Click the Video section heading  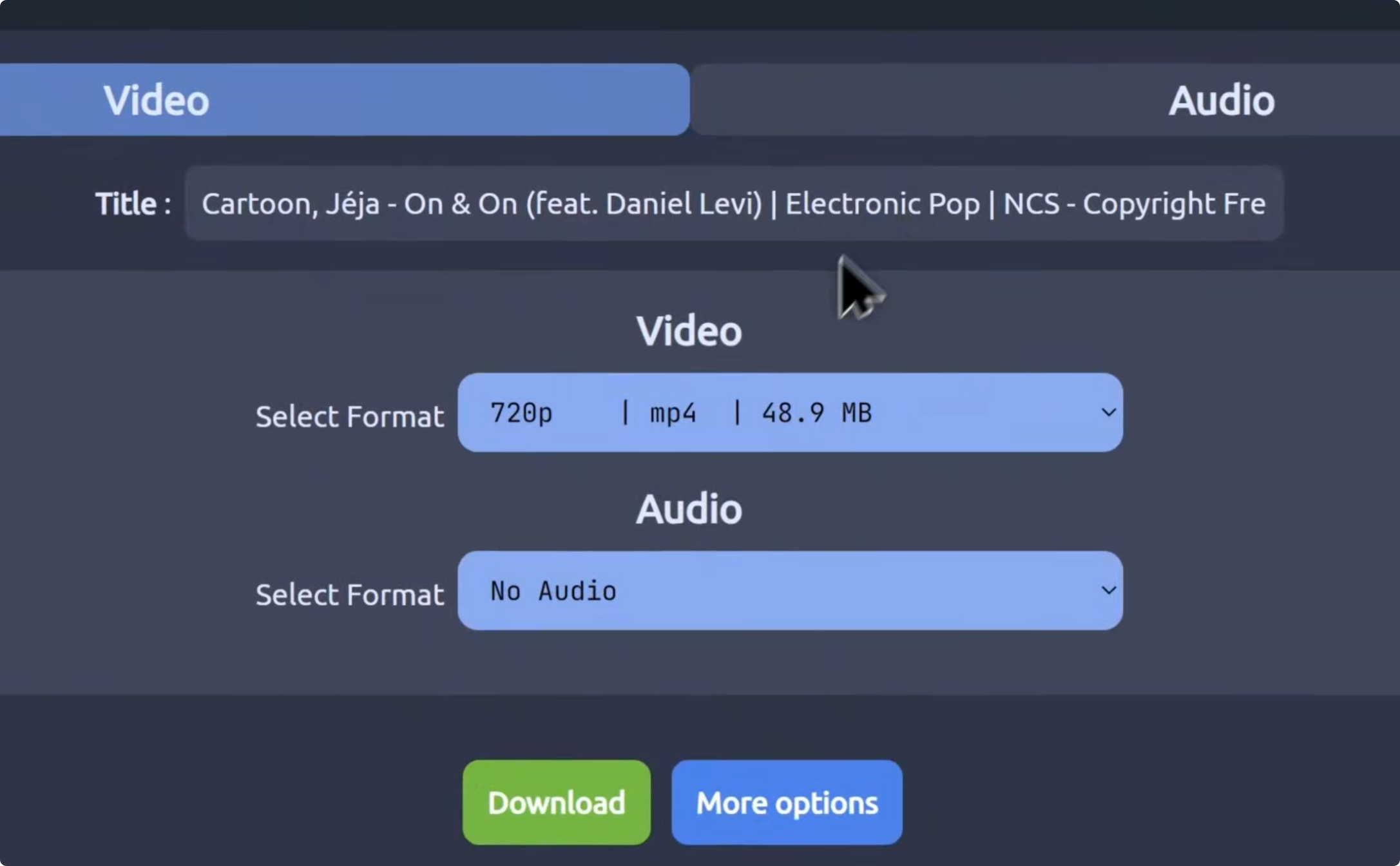(688, 330)
